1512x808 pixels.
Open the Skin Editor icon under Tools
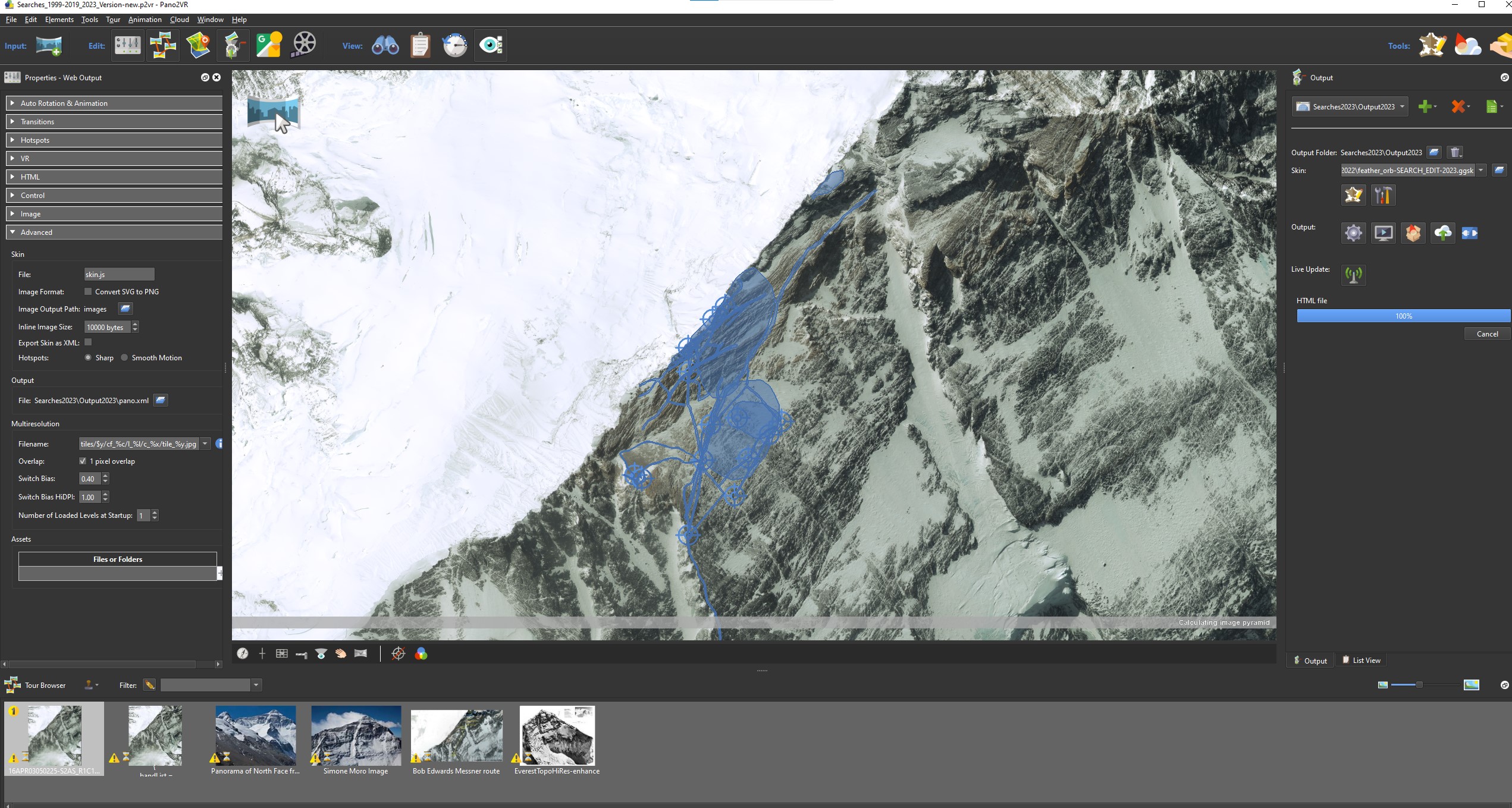pos(1432,45)
